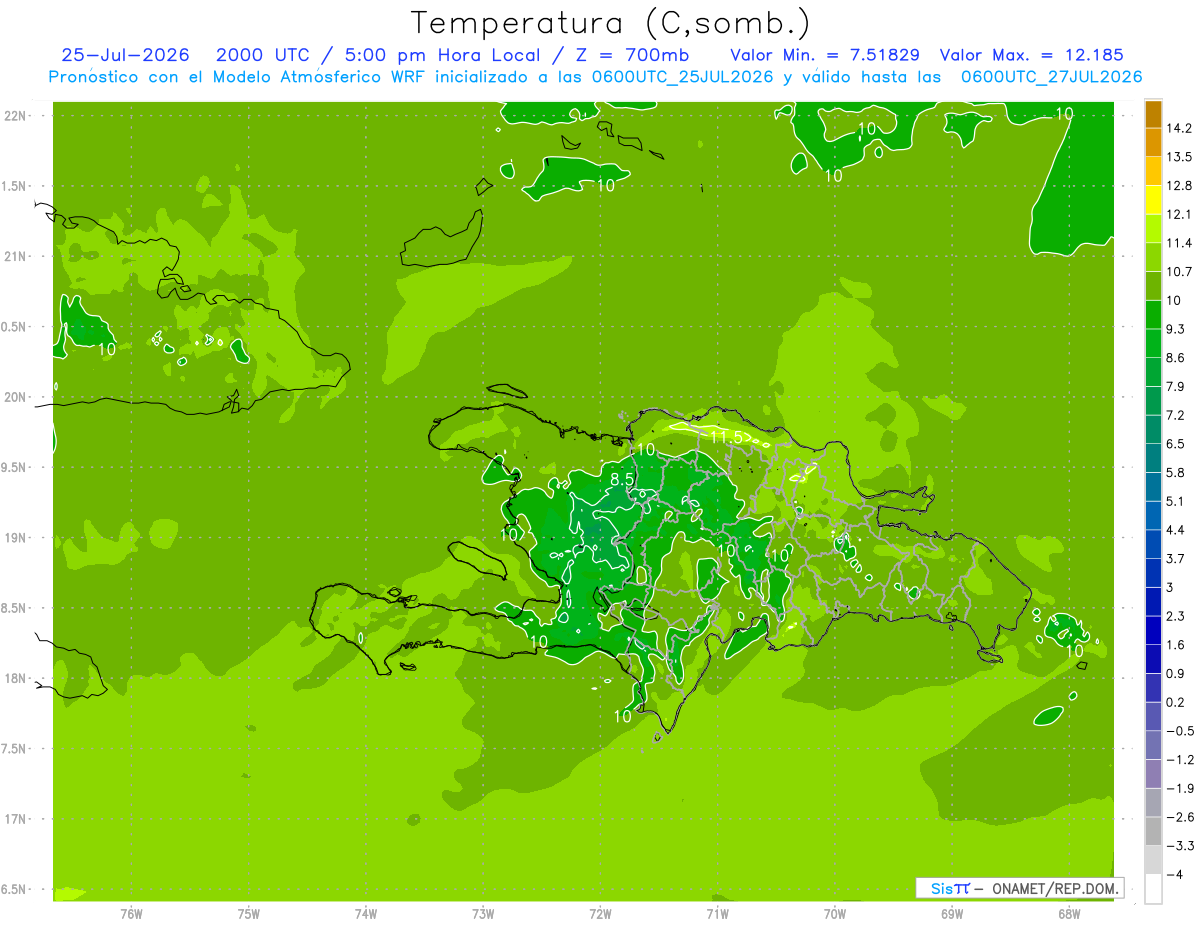The height and width of the screenshot is (927, 1200).
Task: Click the "8.5" contour label over Haiti
Action: pyautogui.click(x=622, y=479)
